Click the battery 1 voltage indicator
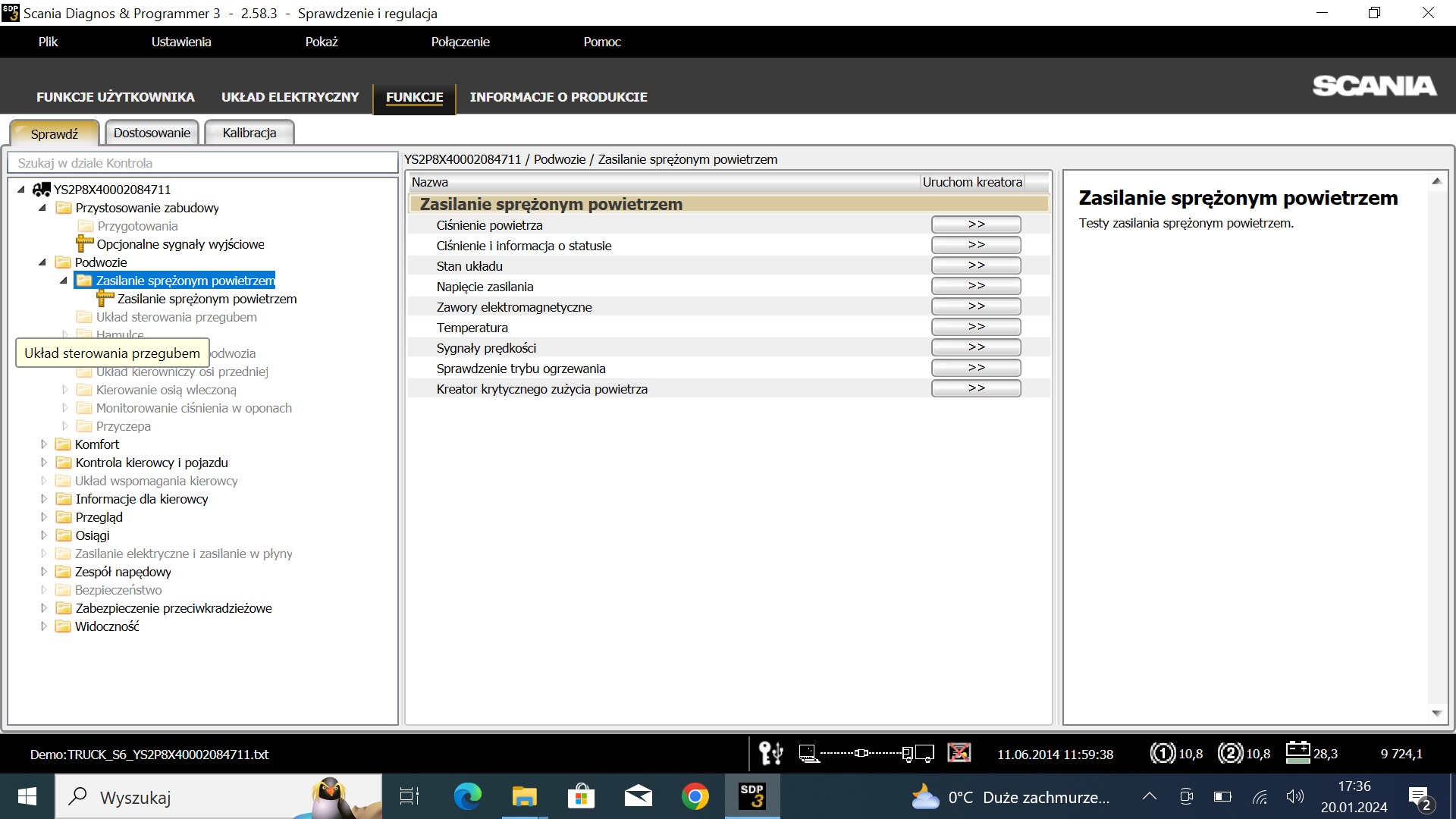This screenshot has width=1456, height=819. (1177, 754)
